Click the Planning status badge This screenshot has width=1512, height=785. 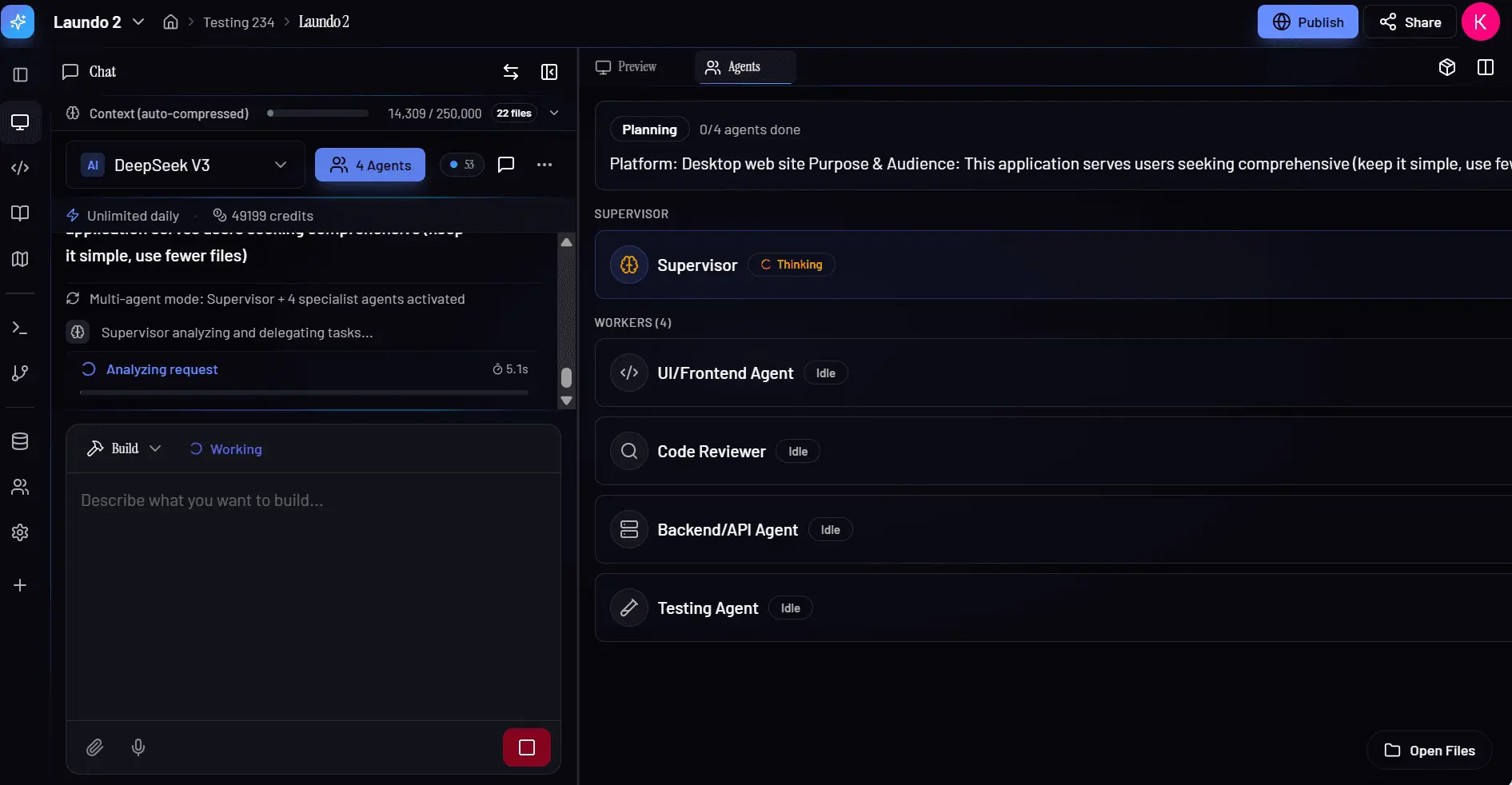click(x=649, y=129)
